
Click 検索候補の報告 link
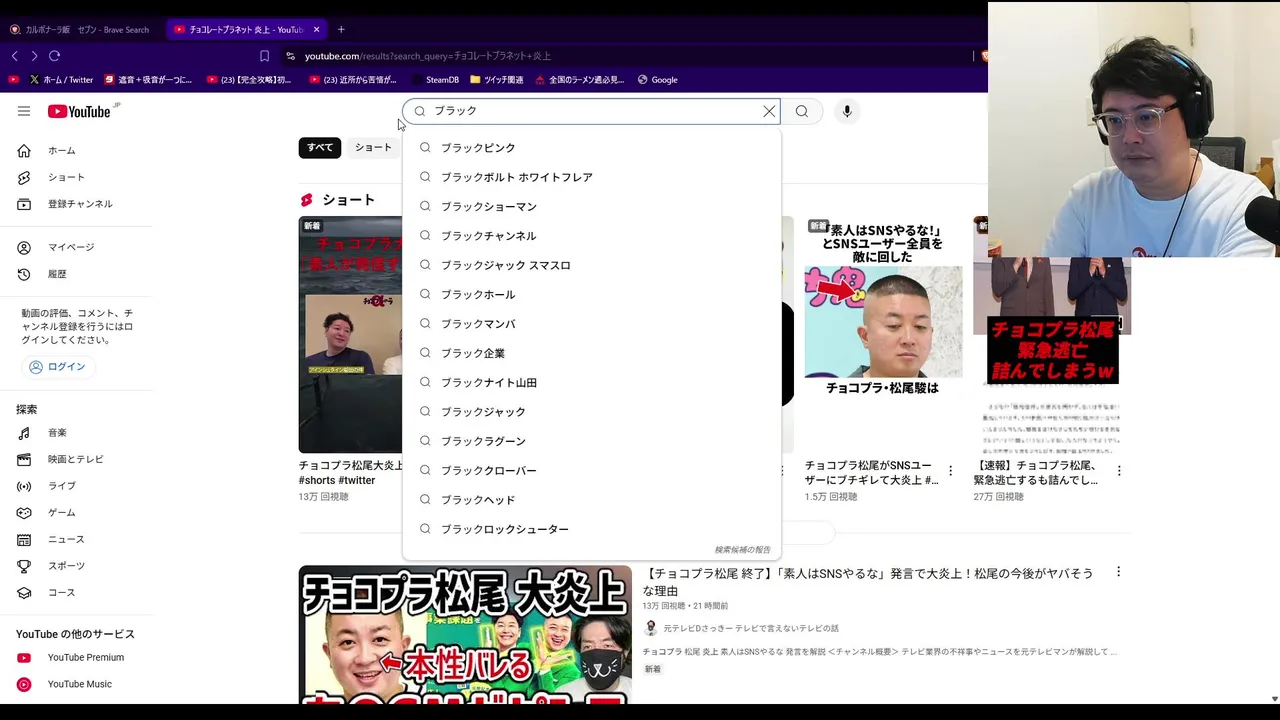tap(742, 550)
